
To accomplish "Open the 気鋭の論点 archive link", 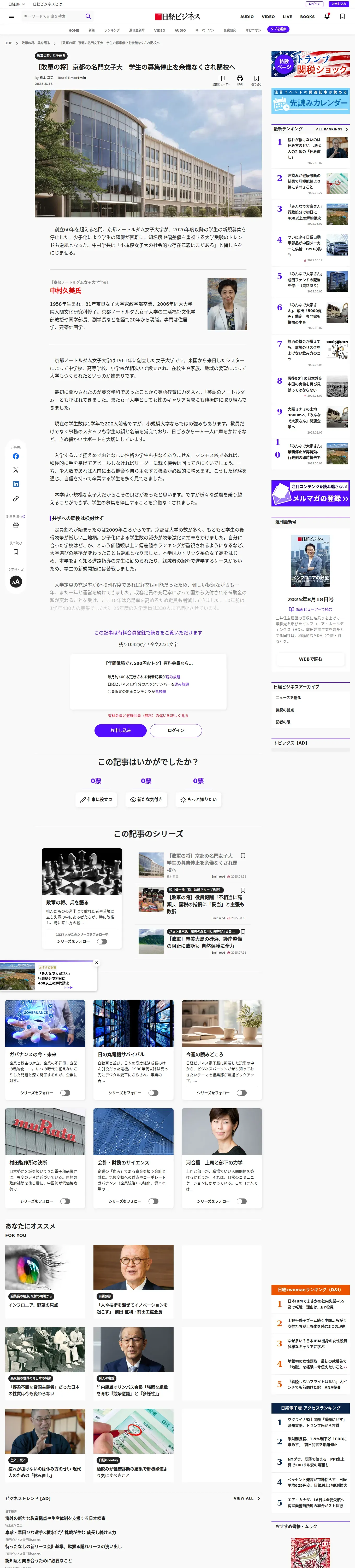I will coord(285,710).
